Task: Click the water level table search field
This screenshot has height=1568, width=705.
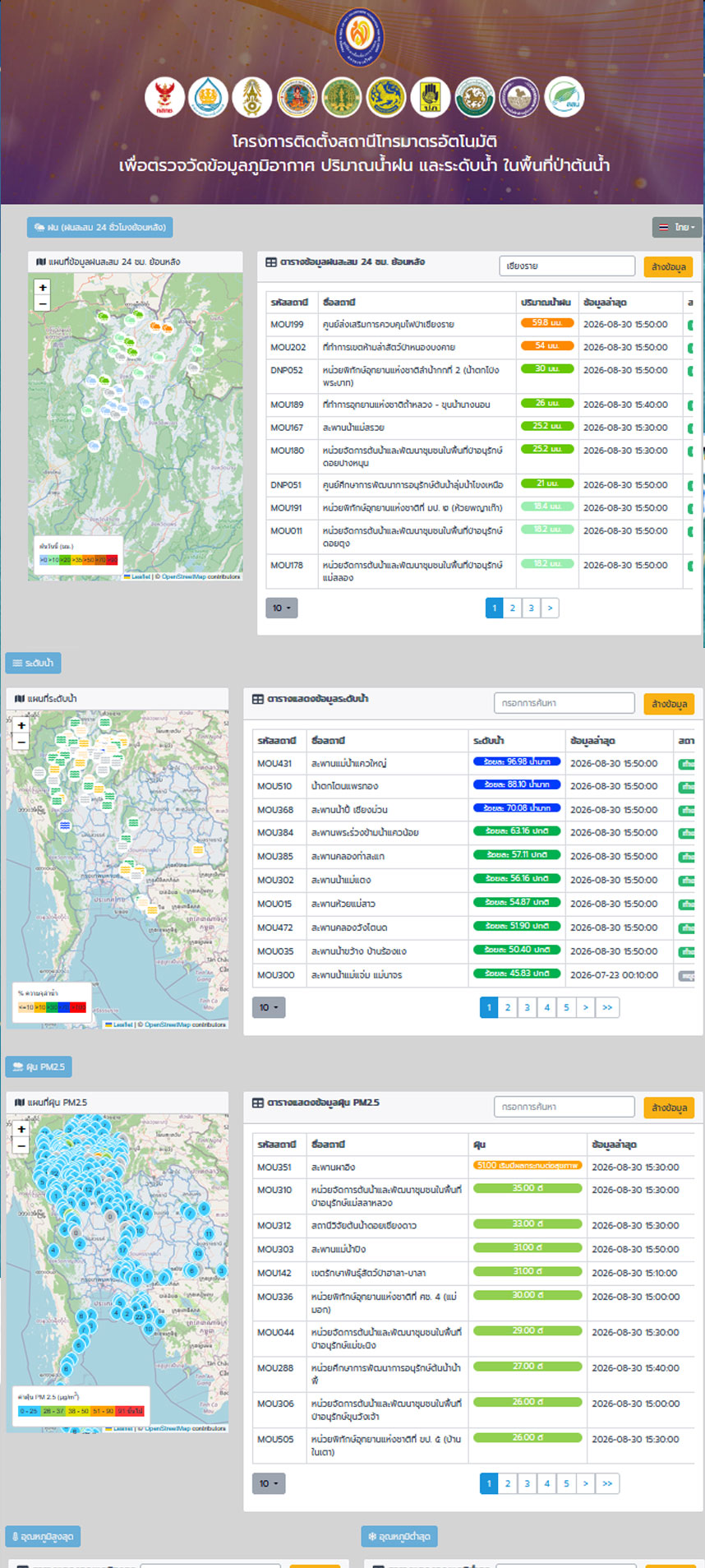Action: (x=564, y=703)
